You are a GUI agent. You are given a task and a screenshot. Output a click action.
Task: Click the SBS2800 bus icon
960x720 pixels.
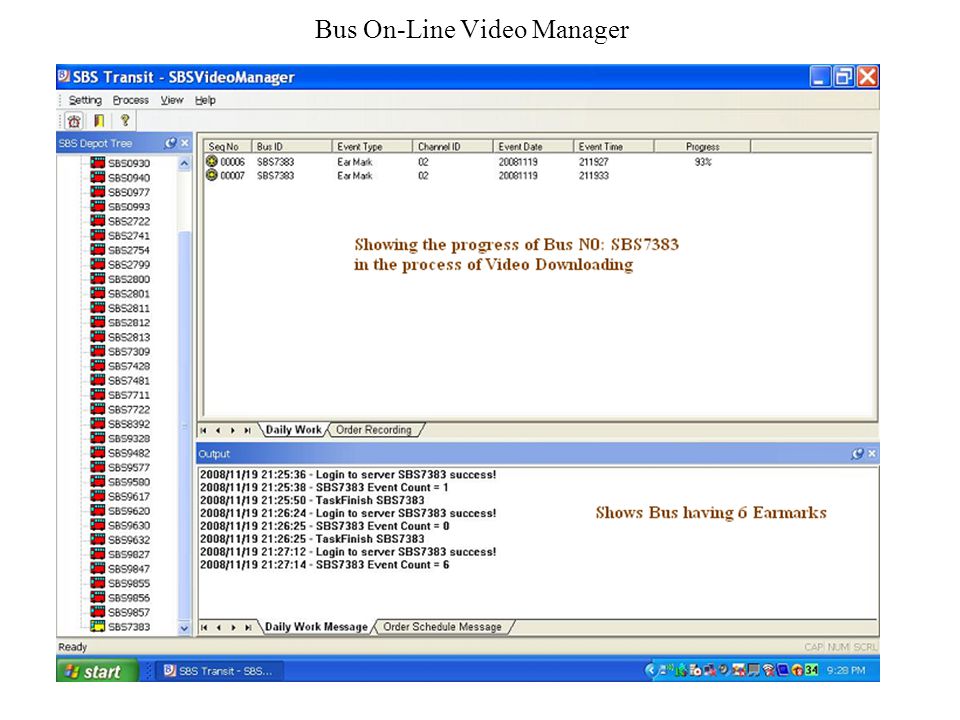[x=97, y=279]
